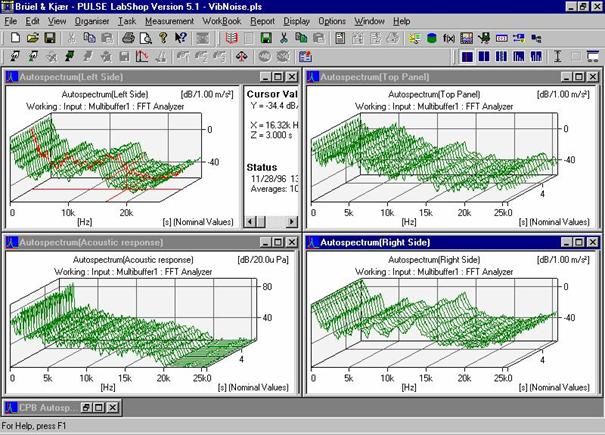Click the red open book workbook icon
The image size is (605, 435).
coord(232,38)
